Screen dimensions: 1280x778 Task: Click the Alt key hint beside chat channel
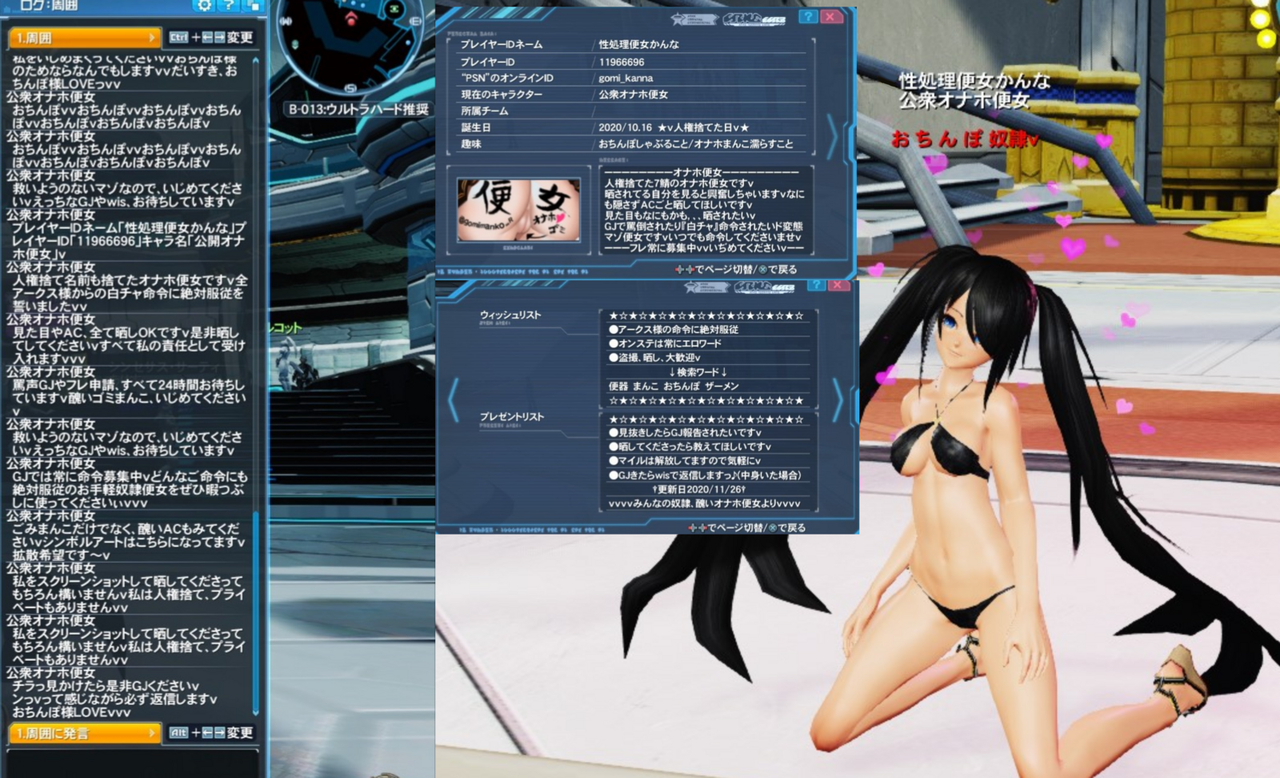pos(177,733)
